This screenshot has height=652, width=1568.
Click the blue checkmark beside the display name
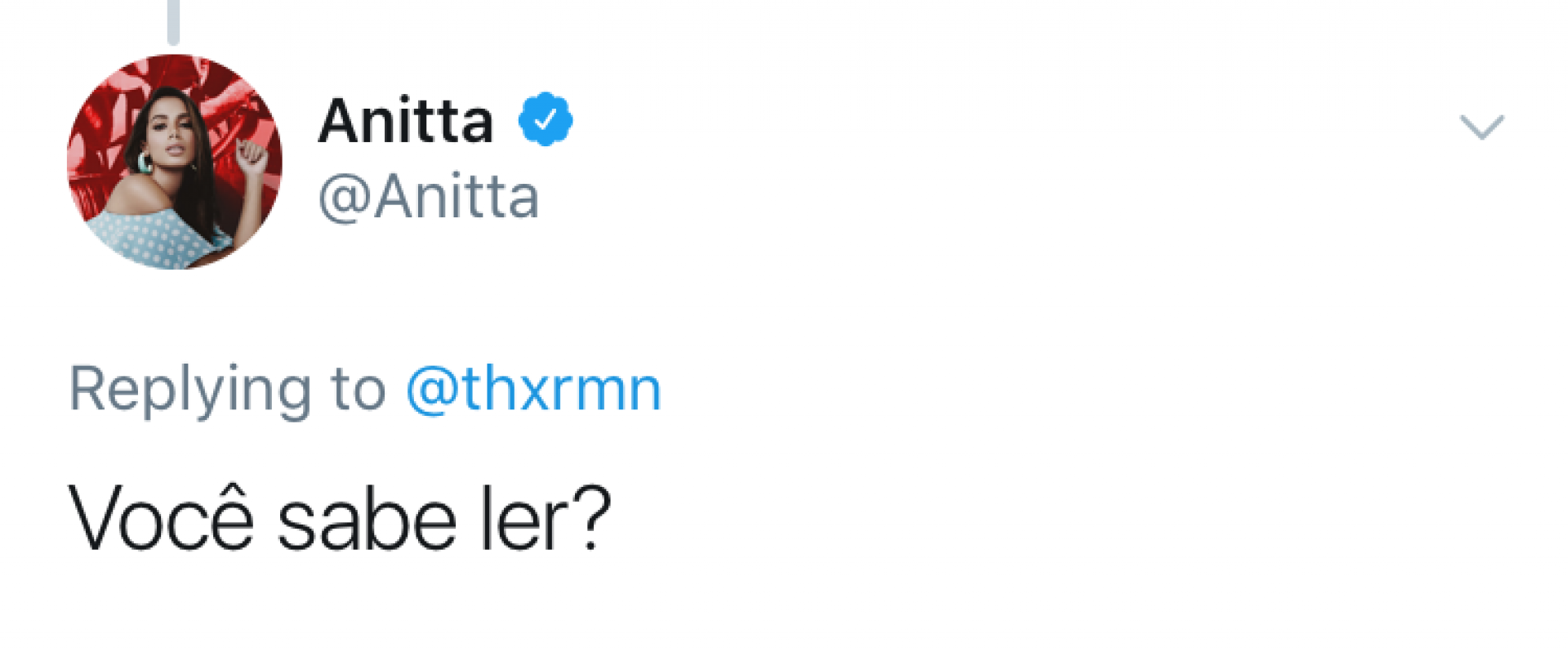[546, 118]
